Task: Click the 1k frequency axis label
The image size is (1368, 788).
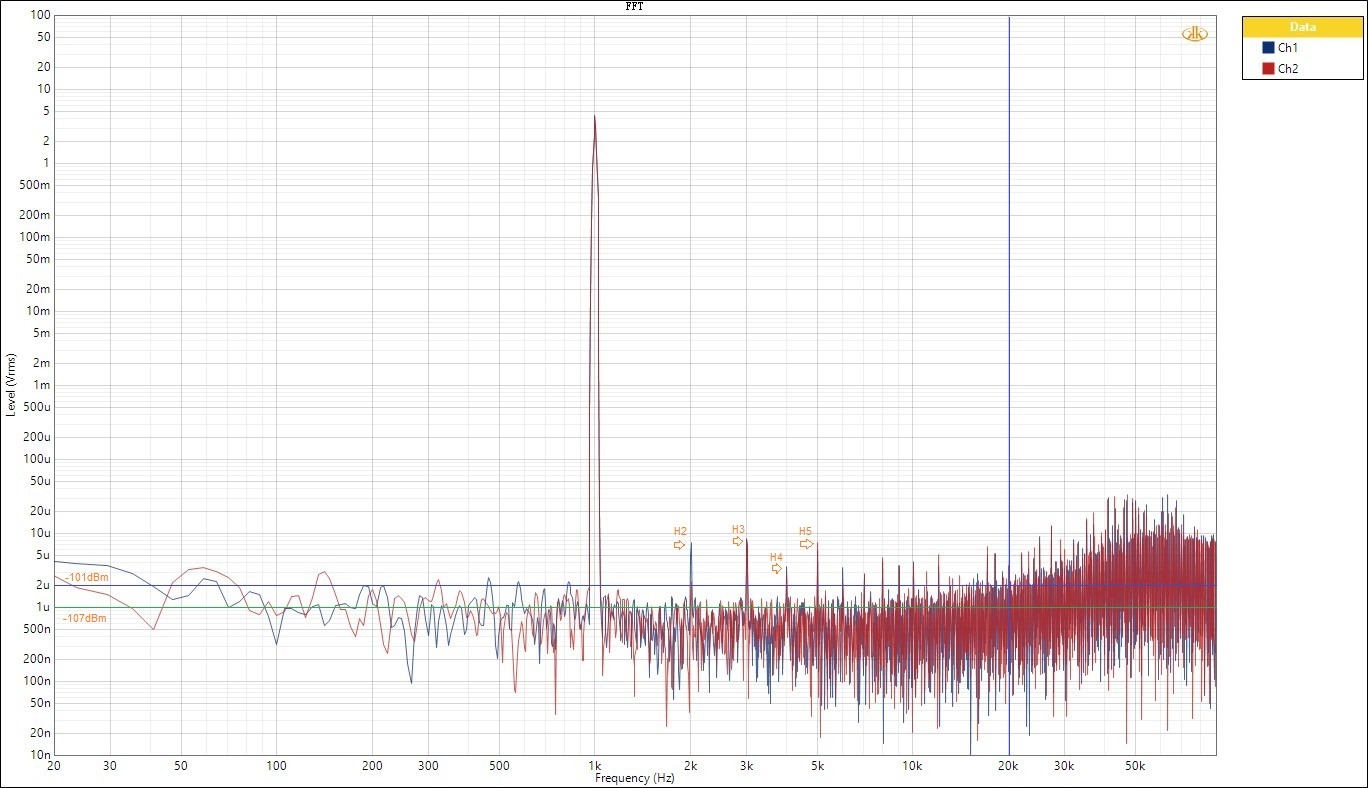Action: point(595,767)
